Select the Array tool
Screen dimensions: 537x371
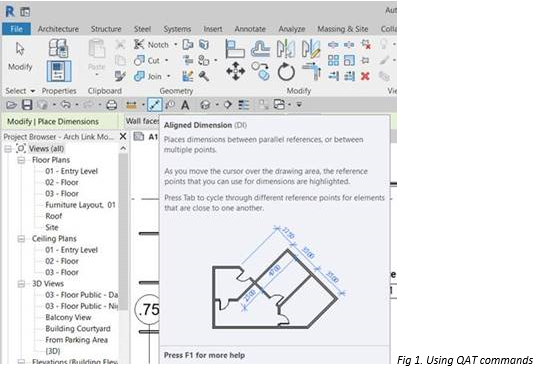(x=333, y=61)
